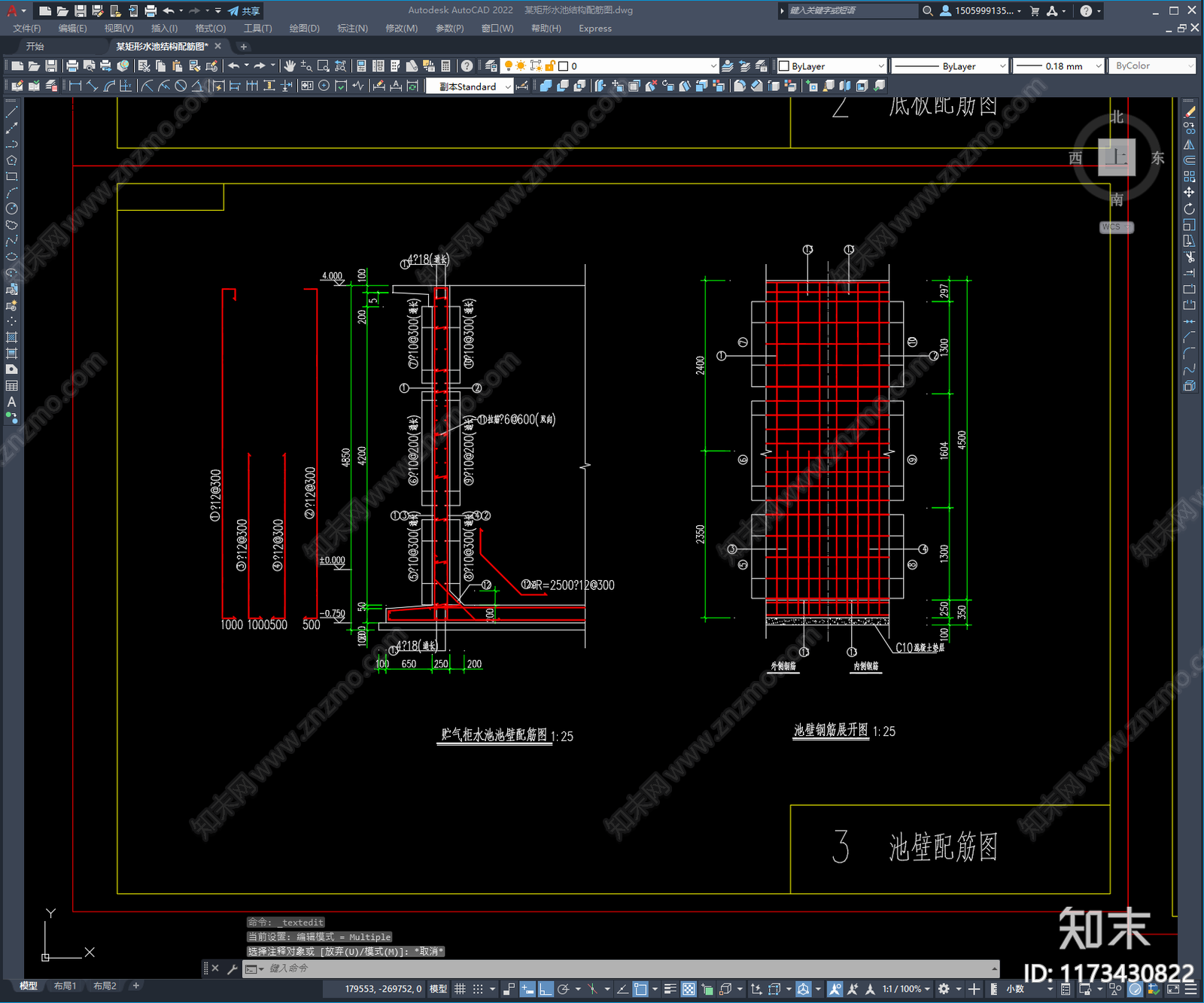Screen dimensions: 1204x1003
Task: Select the Circle draw tool
Action: (11, 208)
